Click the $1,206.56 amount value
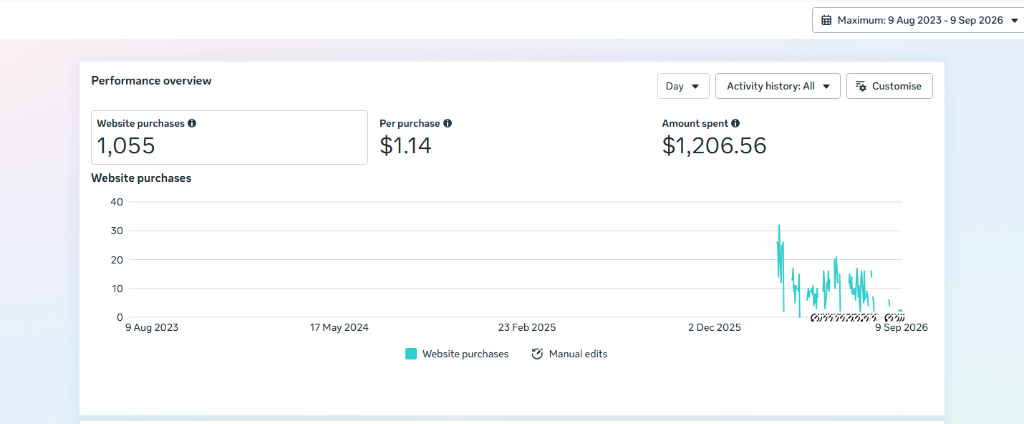The width and height of the screenshot is (1024, 424). pyautogui.click(x=714, y=146)
